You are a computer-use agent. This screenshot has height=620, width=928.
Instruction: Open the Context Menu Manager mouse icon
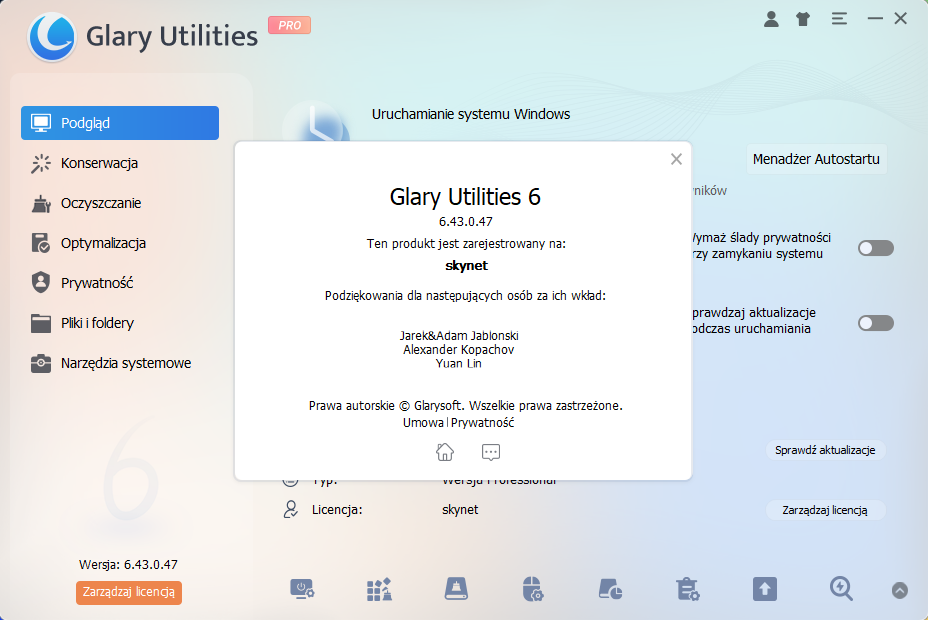(533, 589)
